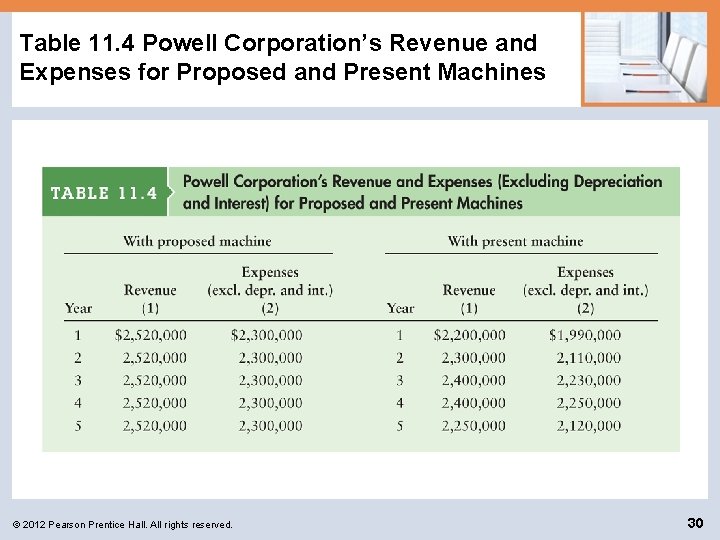Image resolution: width=720 pixels, height=540 pixels.
Task: Click the caption 'Powell Corporation's Revenue and Expenses (Excluding Depreciation'
Action: [422, 181]
